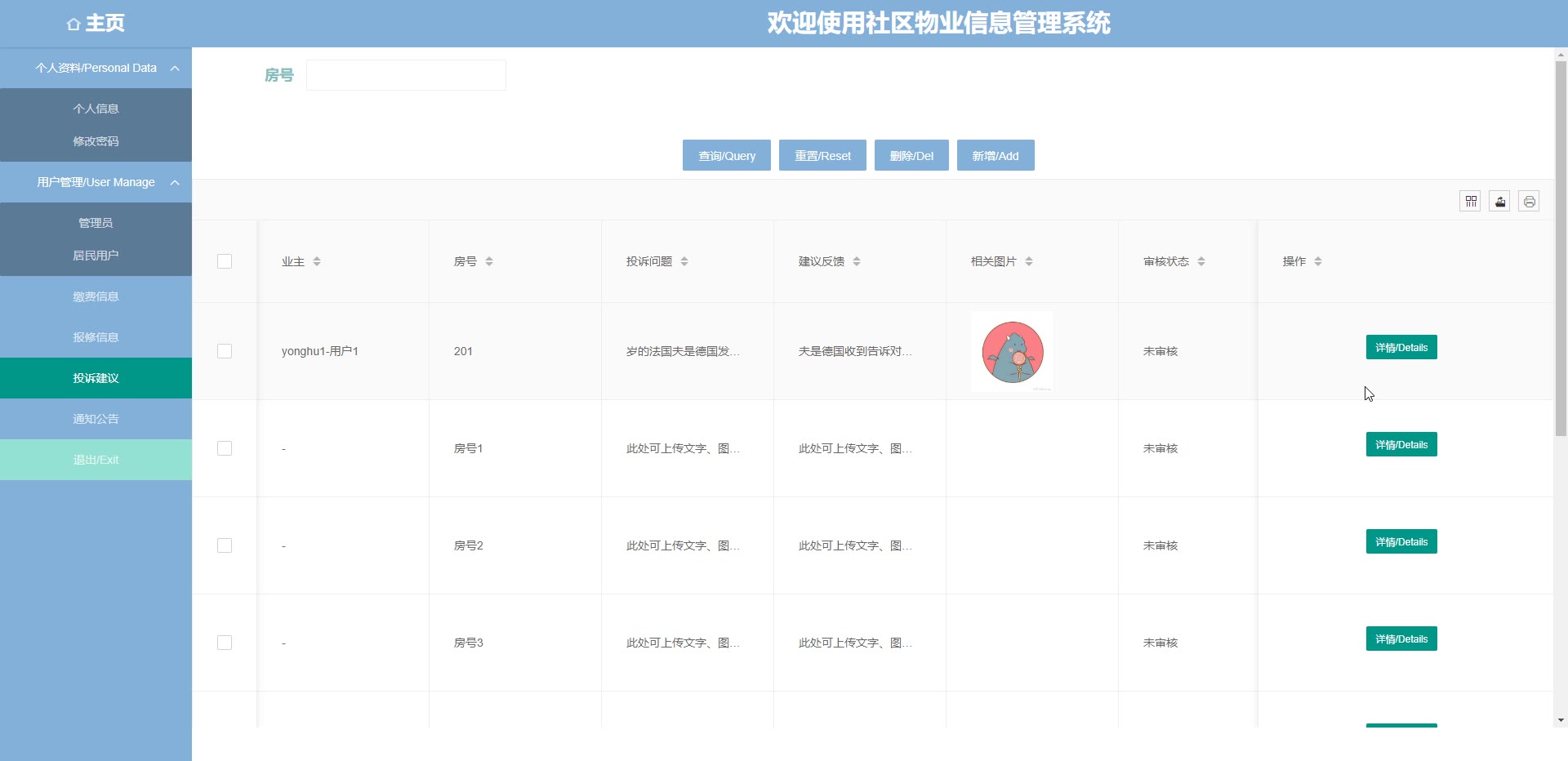
Task: Go to 通知公告 menu item
Action: (96, 419)
